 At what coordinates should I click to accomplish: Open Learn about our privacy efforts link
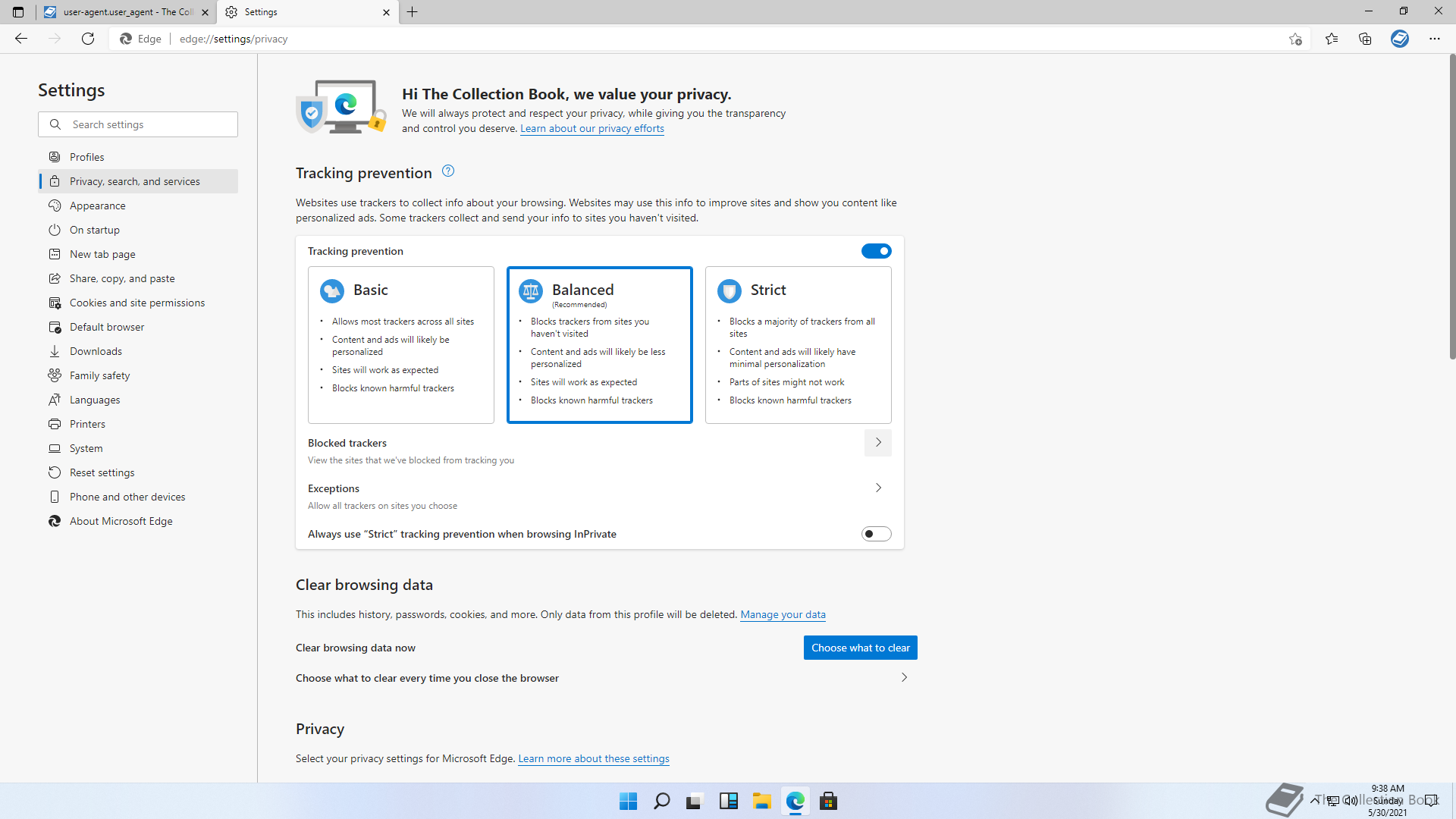pos(592,129)
